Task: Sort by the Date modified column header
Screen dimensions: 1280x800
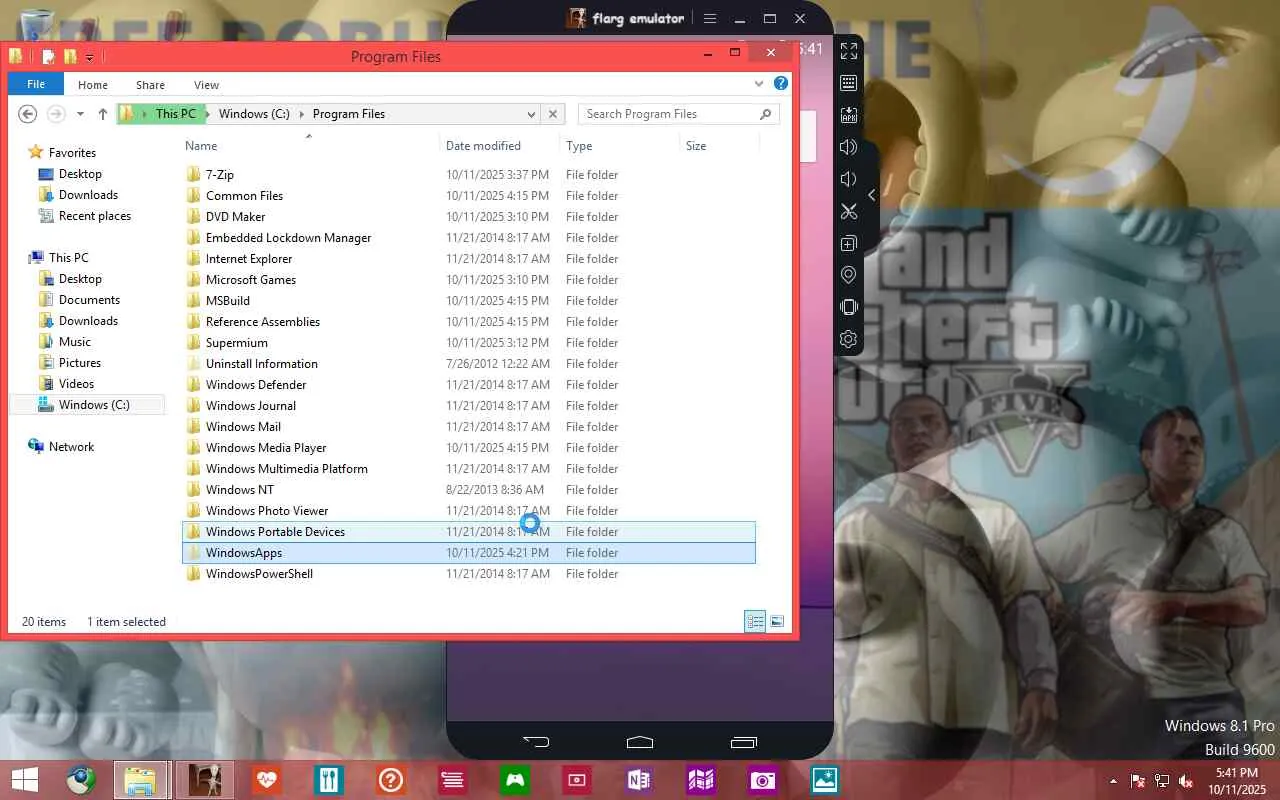Action: (x=500, y=146)
